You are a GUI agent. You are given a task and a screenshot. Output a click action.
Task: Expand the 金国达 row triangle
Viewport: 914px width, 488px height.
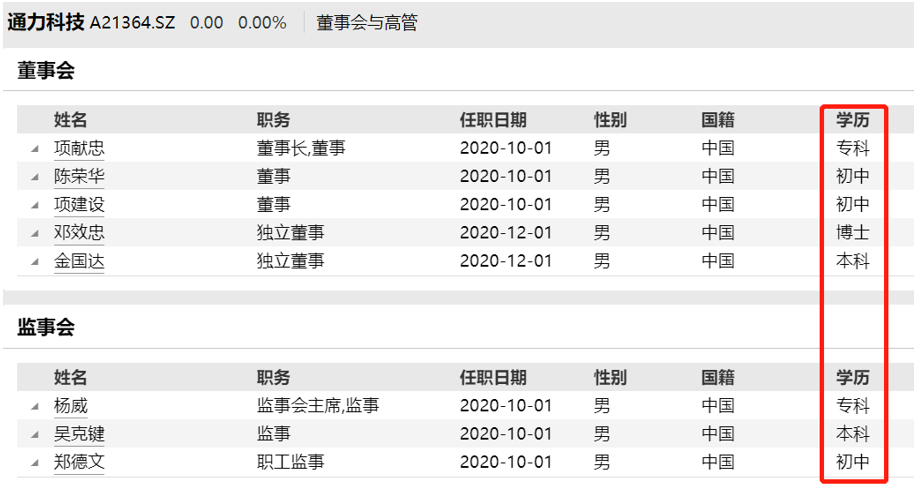coord(35,261)
